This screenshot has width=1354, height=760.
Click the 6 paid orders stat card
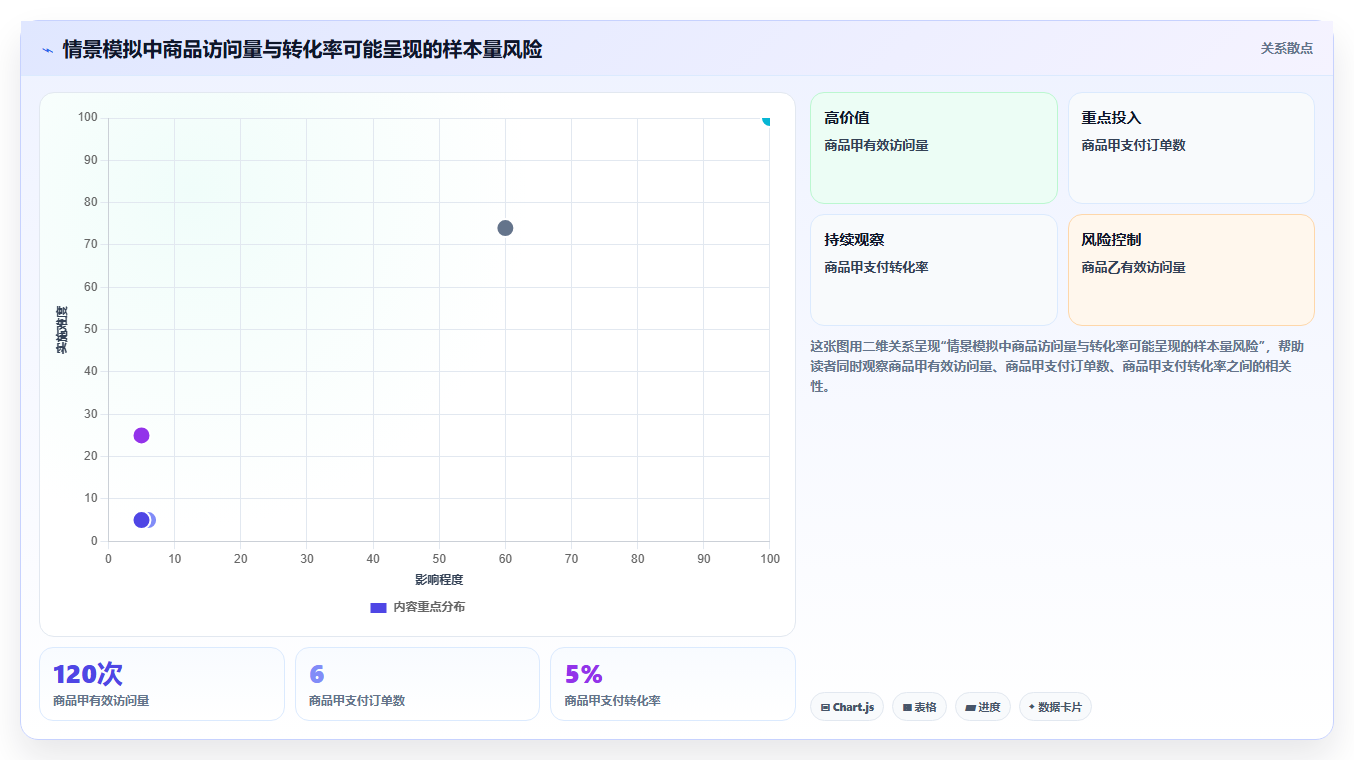coord(417,684)
